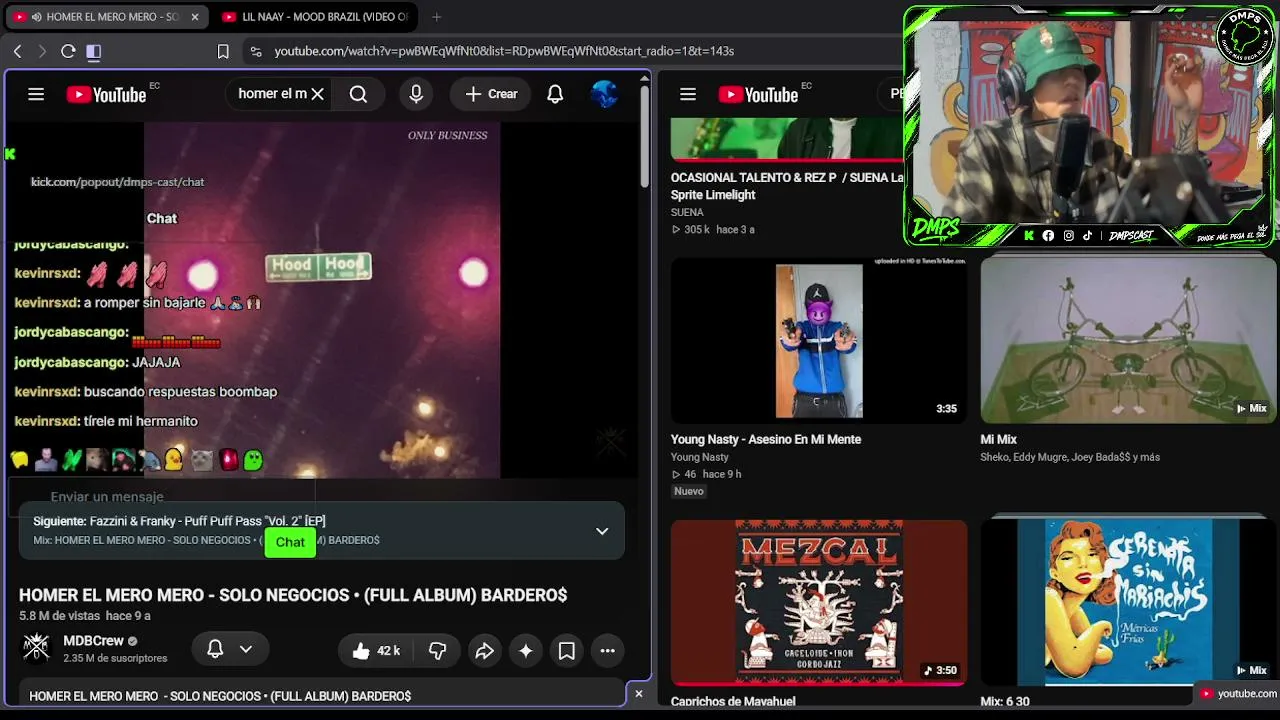
Task: Open the guide menu in left YouTube window
Action: [x=36, y=94]
